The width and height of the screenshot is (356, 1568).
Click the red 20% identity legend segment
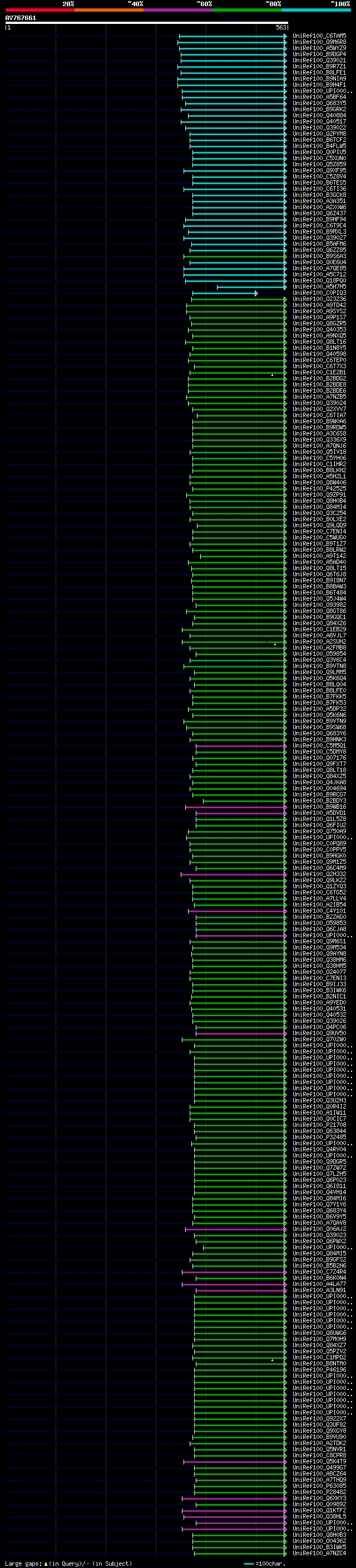[39, 10]
